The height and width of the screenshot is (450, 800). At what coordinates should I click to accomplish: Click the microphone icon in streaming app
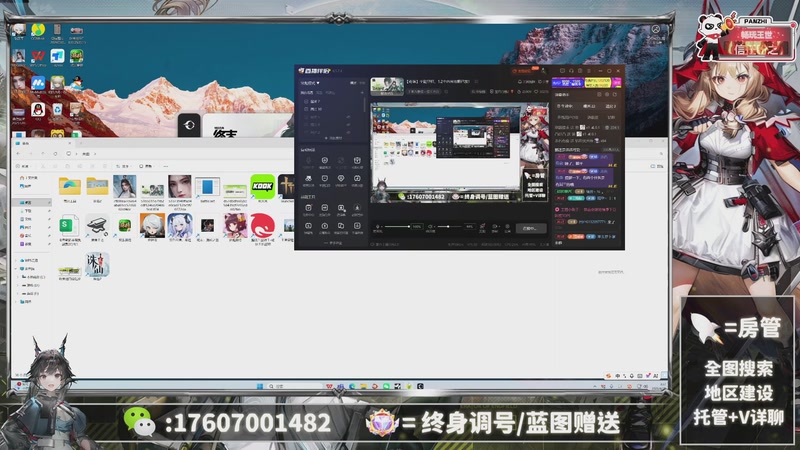click(378, 227)
